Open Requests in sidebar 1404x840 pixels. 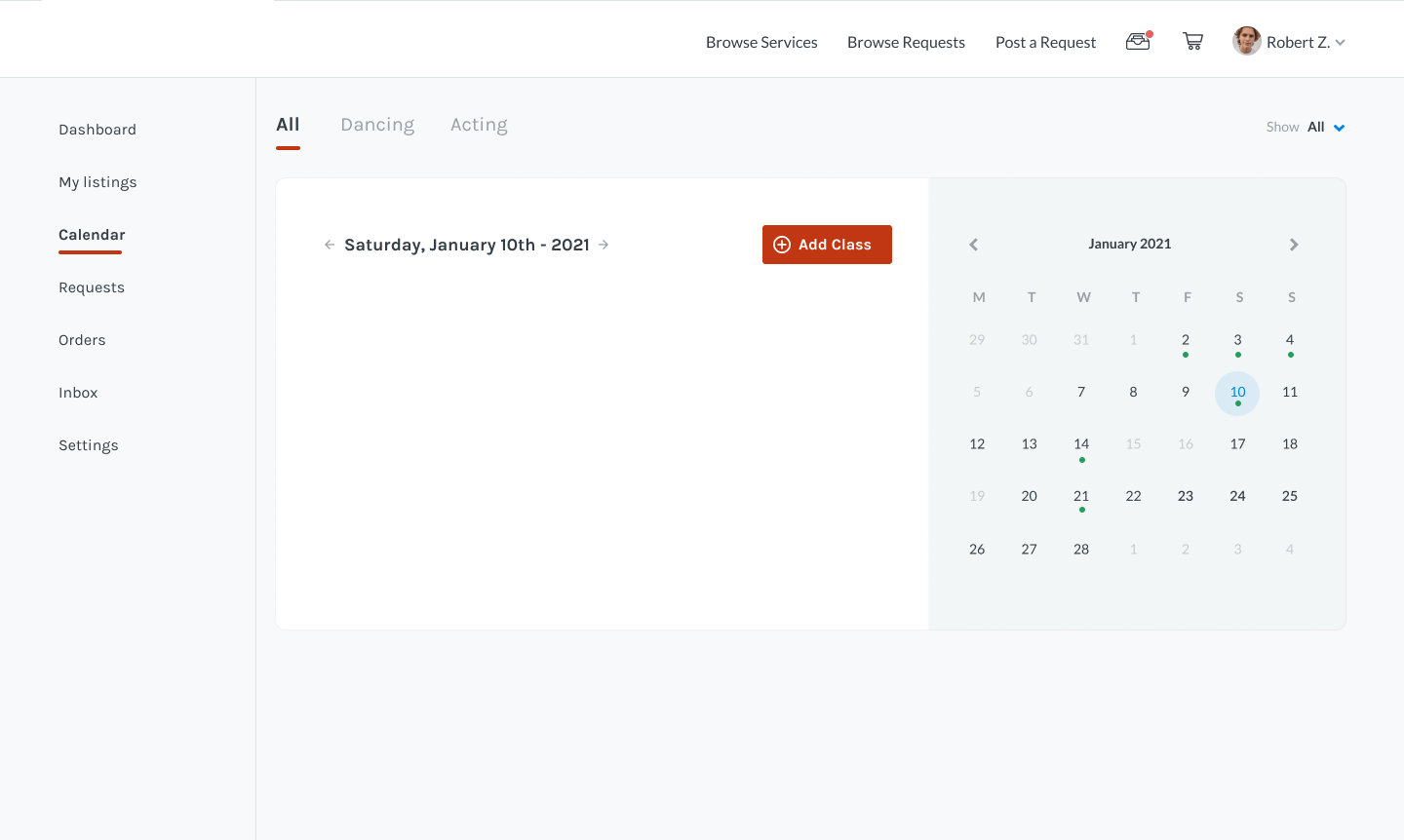[92, 287]
